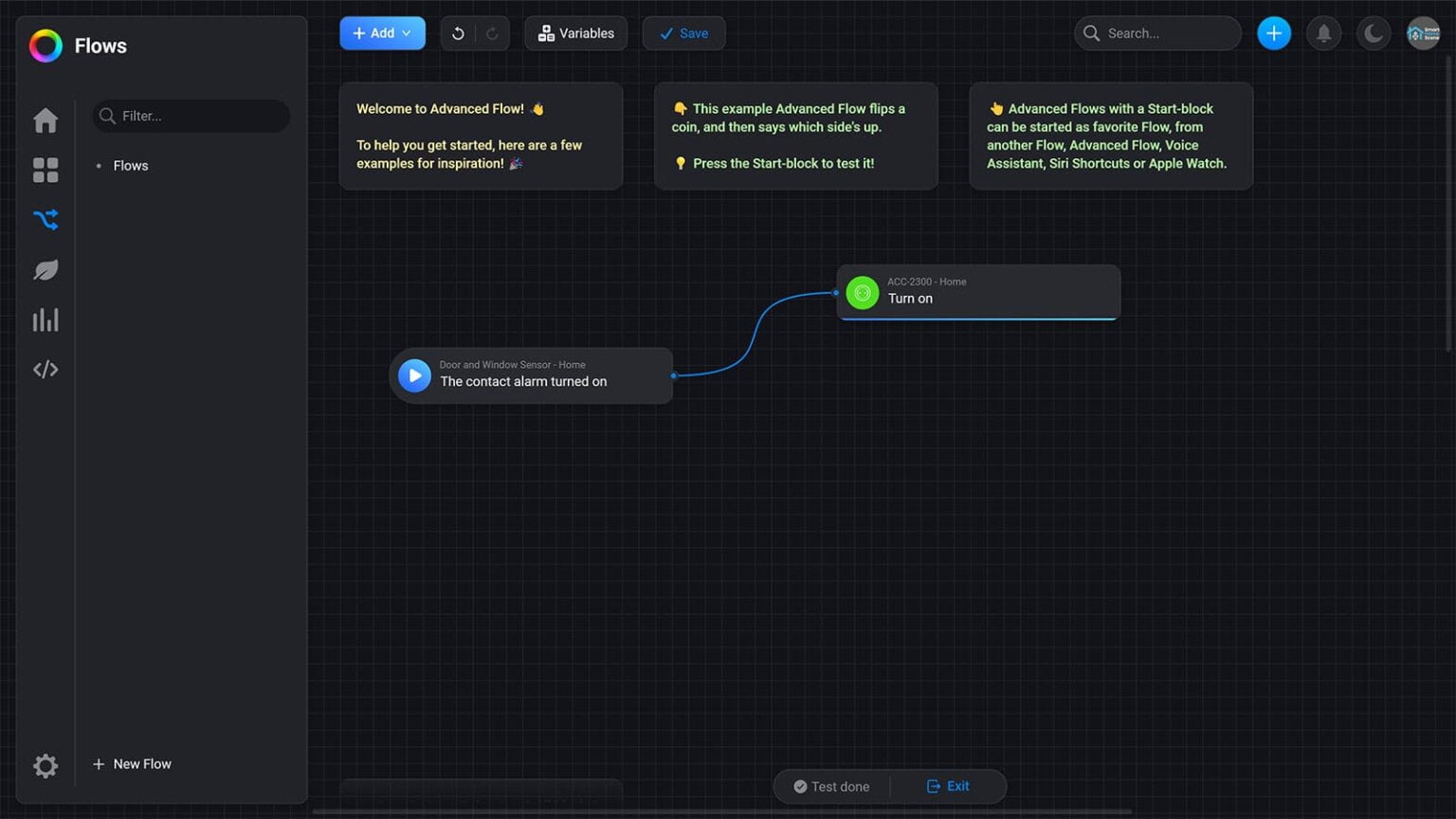This screenshot has height=819, width=1456.
Task: Click the Flows folder tree item
Action: [x=131, y=166]
